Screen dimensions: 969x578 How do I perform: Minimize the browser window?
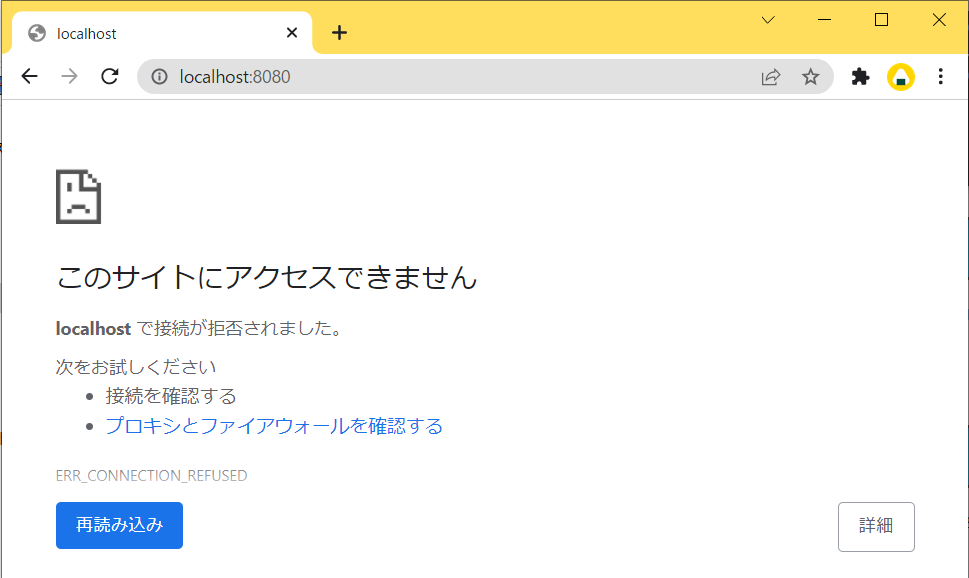[x=824, y=20]
